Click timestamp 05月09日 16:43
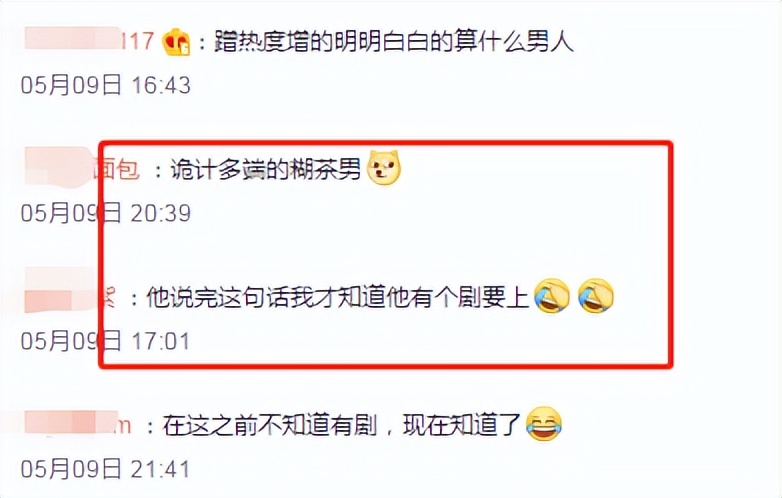 [106, 85]
